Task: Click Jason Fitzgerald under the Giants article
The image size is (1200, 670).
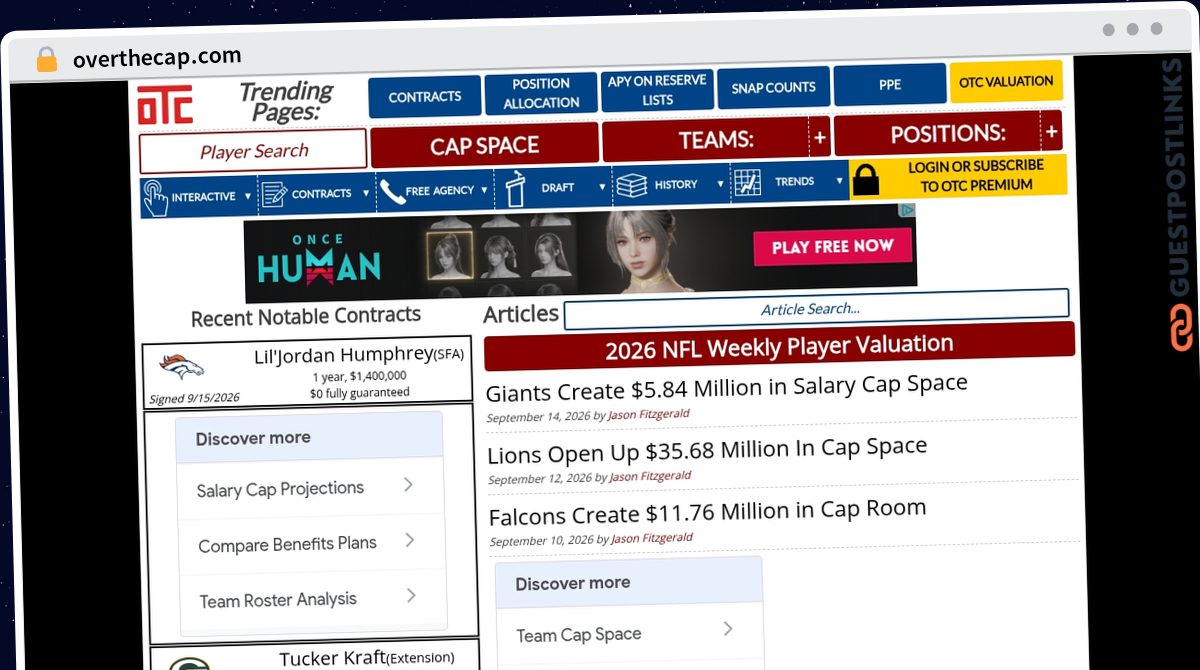Action: coord(648,414)
